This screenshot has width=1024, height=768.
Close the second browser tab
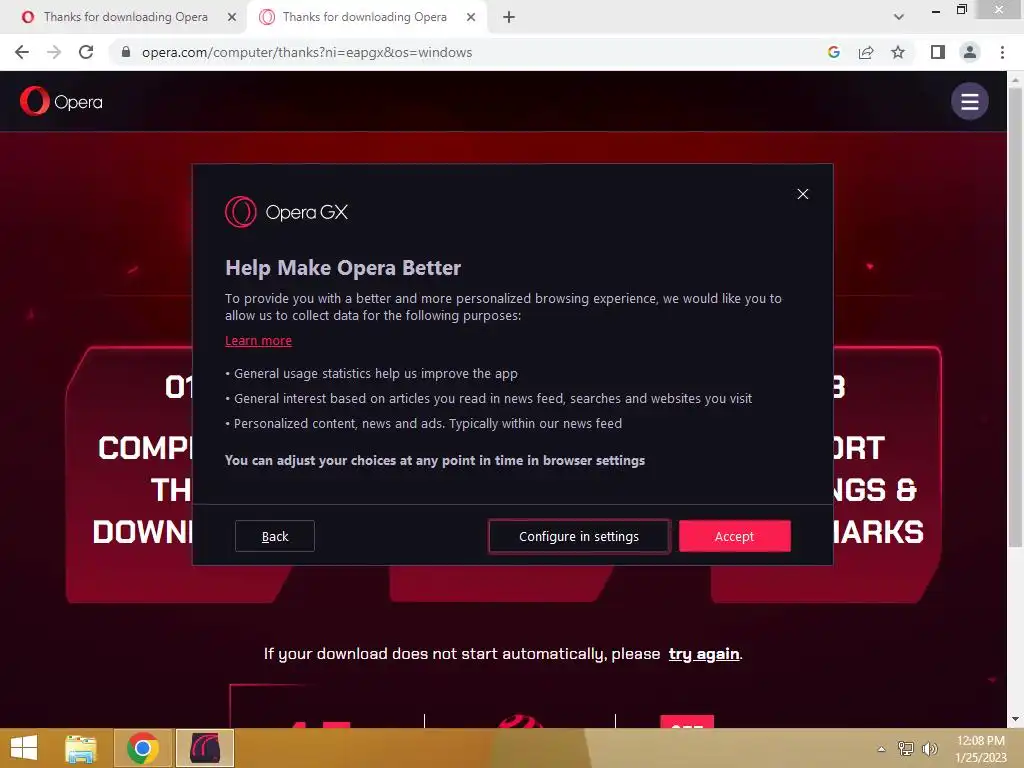471,17
